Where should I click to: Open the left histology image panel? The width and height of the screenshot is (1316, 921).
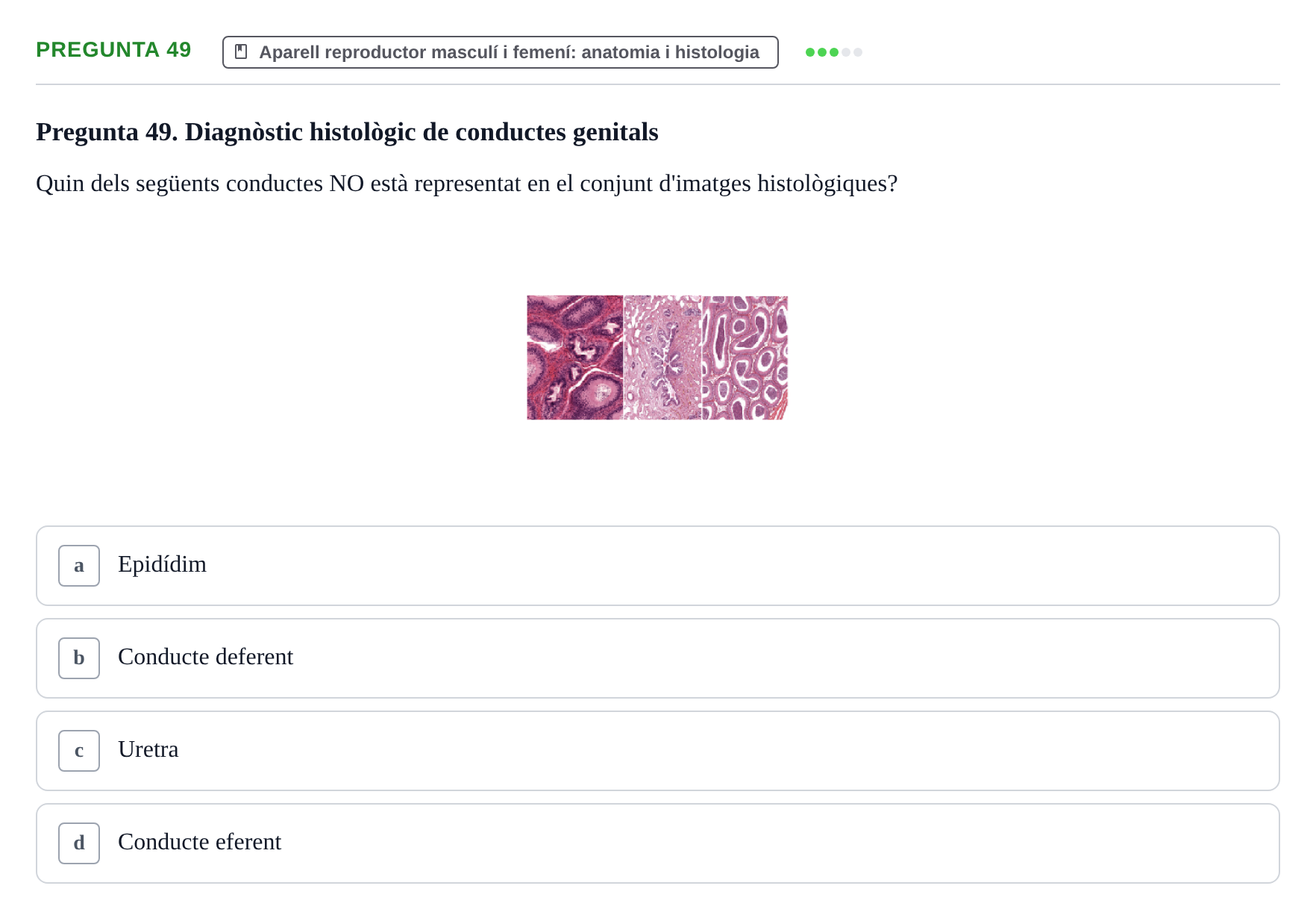point(574,358)
